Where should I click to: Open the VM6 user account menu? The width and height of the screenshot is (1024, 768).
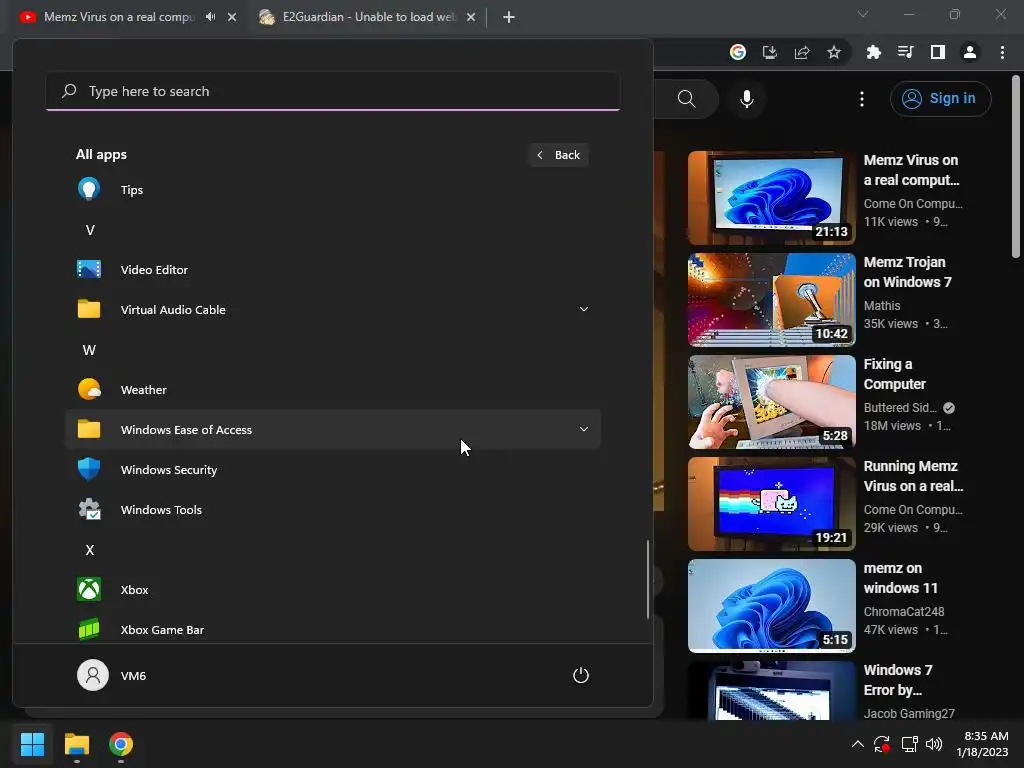[x=112, y=675]
